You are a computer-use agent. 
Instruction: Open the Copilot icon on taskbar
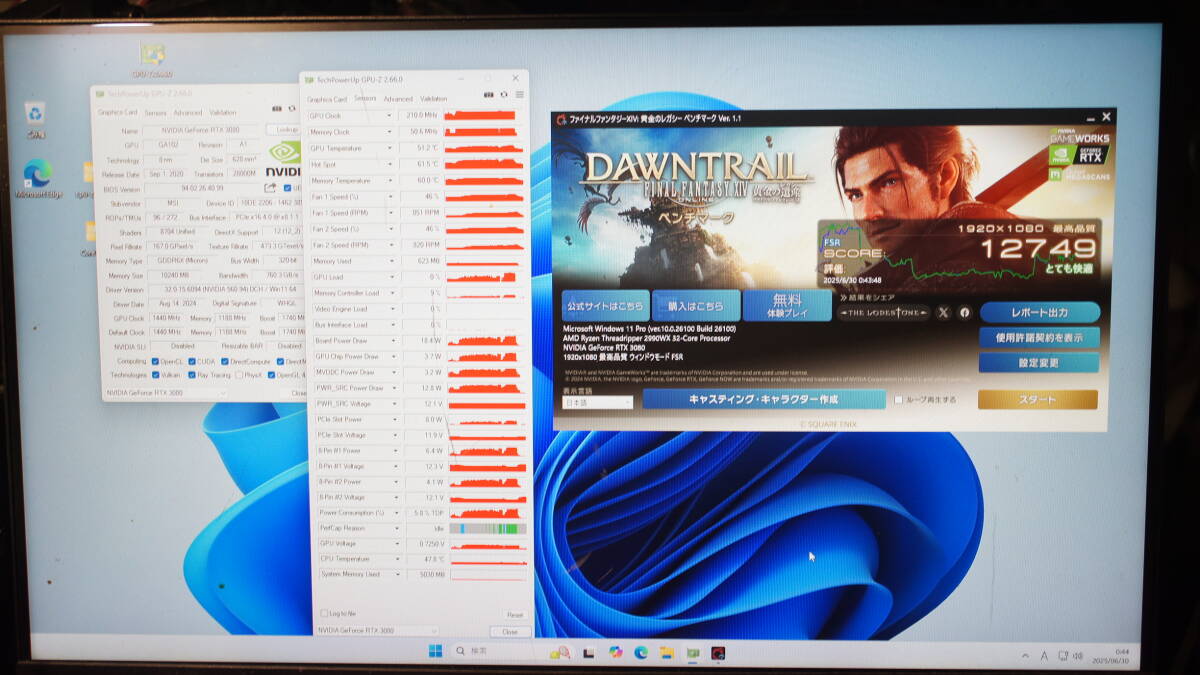pyautogui.click(x=615, y=652)
